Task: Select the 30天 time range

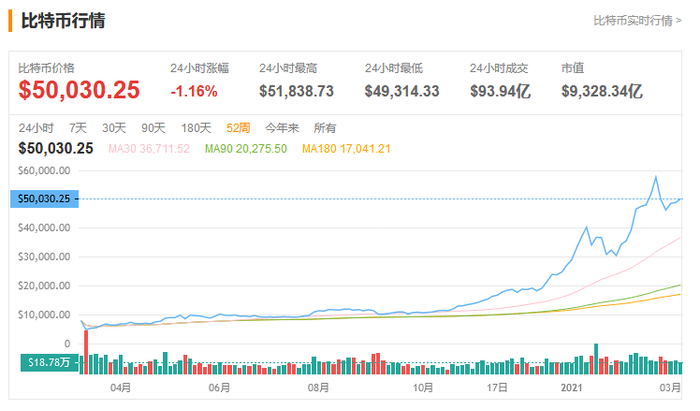Action: (x=114, y=128)
